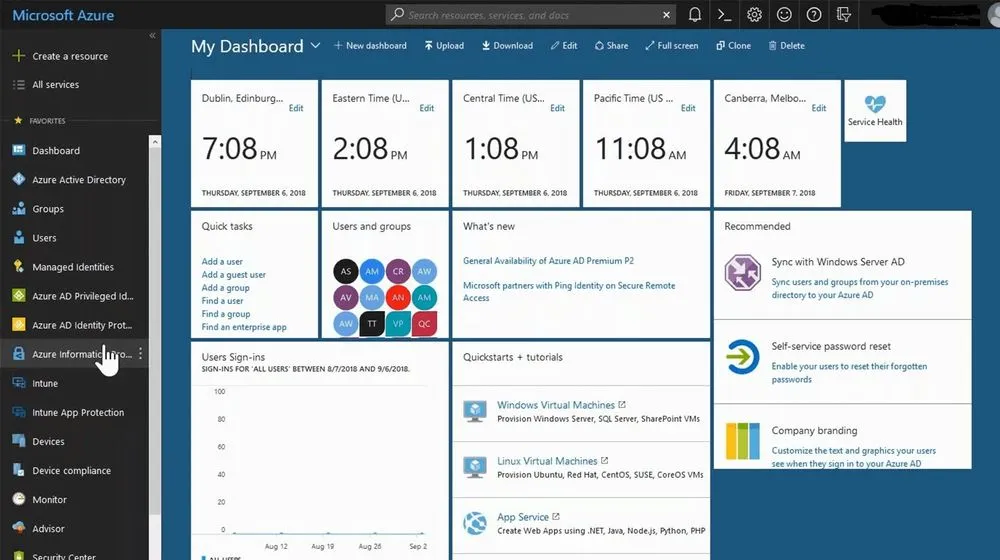Expand the My Dashboard dropdown chevron
The height and width of the screenshot is (560, 1000).
pos(315,46)
